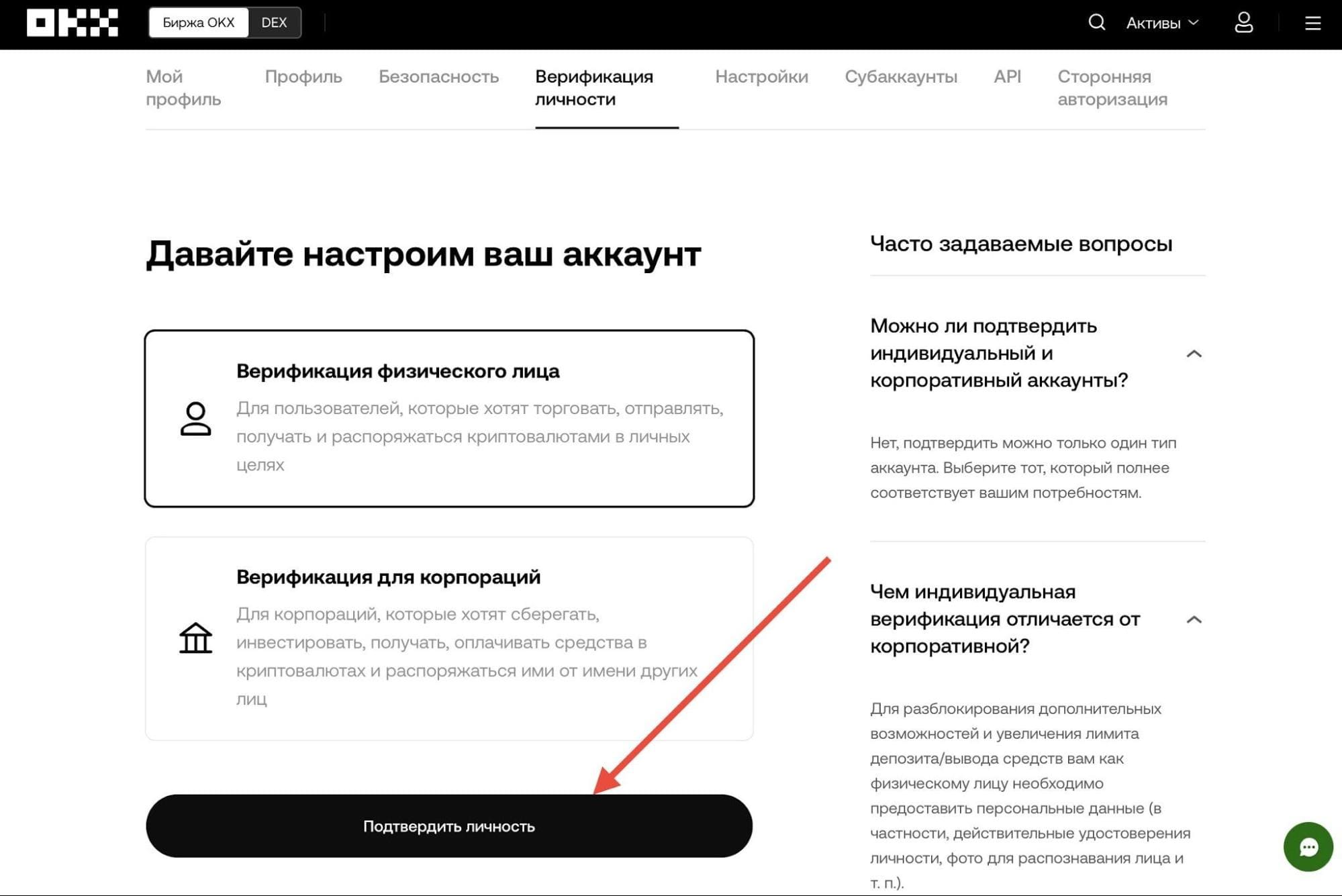Click the FAQ answer starting with Для разблокирования

pos(1031,795)
